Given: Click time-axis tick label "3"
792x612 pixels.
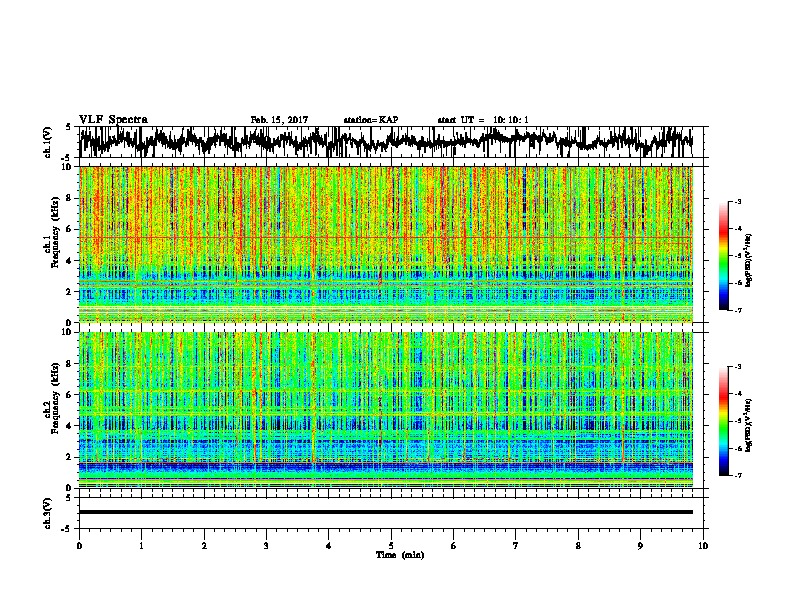Looking at the screenshot, I should point(266,546).
